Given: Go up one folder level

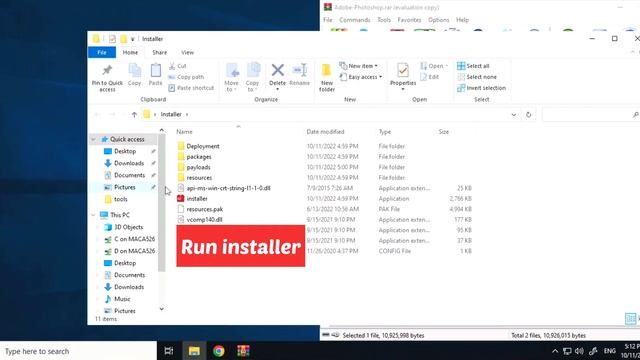Looking at the screenshot, I should (x=134, y=115).
